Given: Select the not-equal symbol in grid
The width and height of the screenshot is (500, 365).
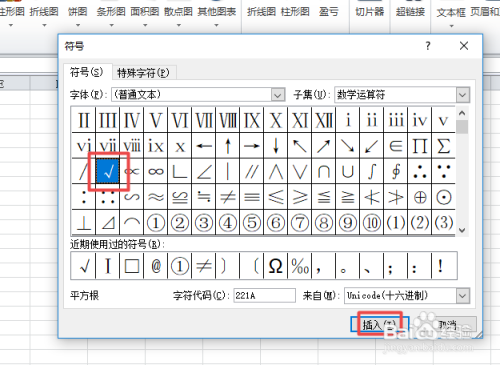Looking at the screenshot, I should pyautogui.click(x=228, y=197).
